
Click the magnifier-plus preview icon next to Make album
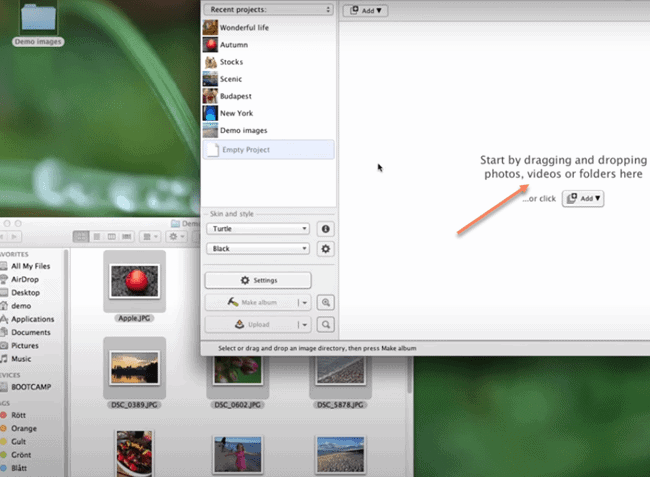(326, 302)
